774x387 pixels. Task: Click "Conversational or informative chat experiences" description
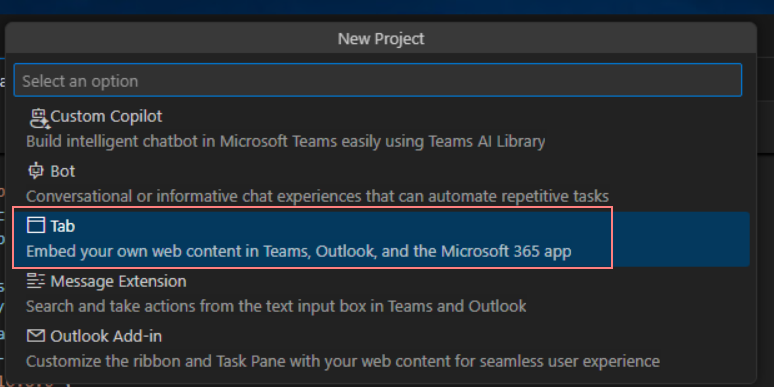tap(317, 196)
